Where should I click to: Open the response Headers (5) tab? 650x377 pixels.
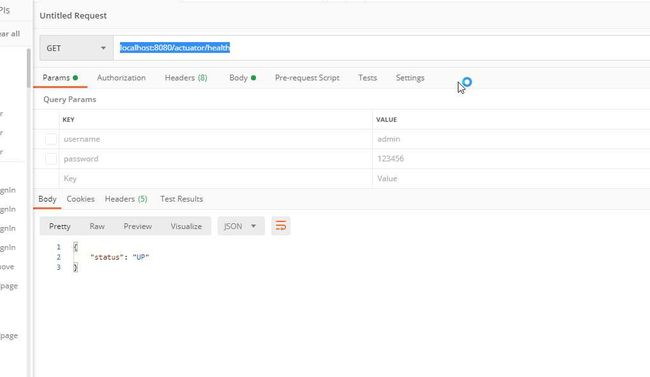(126, 199)
